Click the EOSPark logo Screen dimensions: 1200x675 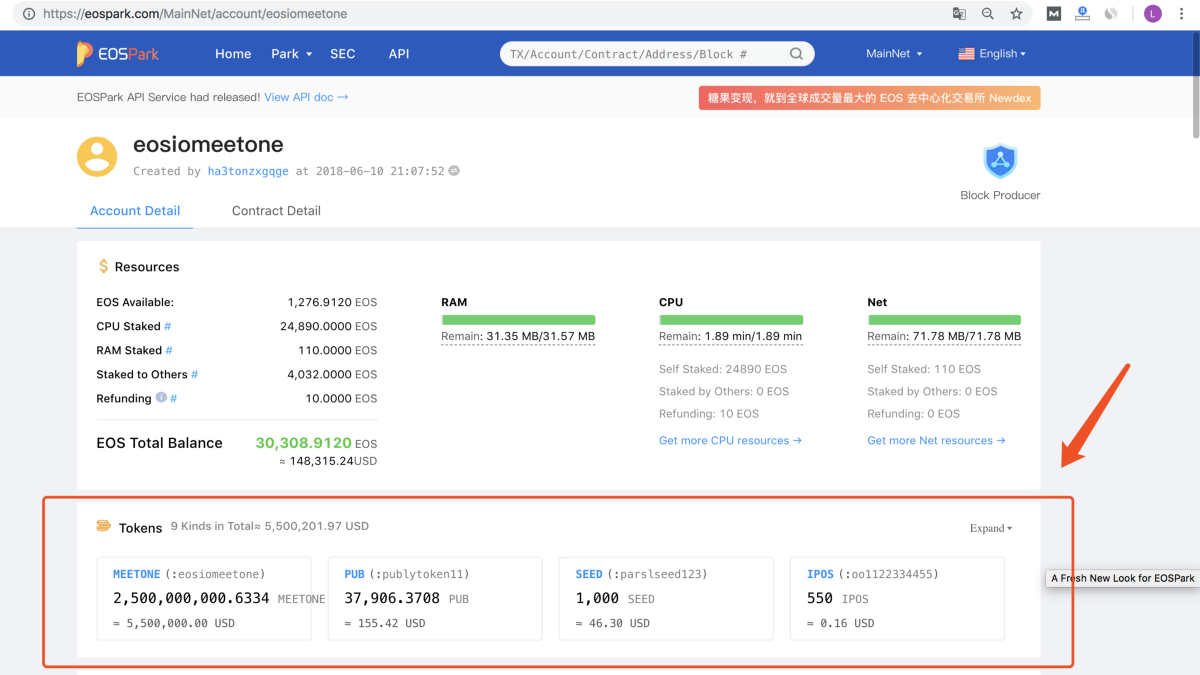pyautogui.click(x=117, y=54)
